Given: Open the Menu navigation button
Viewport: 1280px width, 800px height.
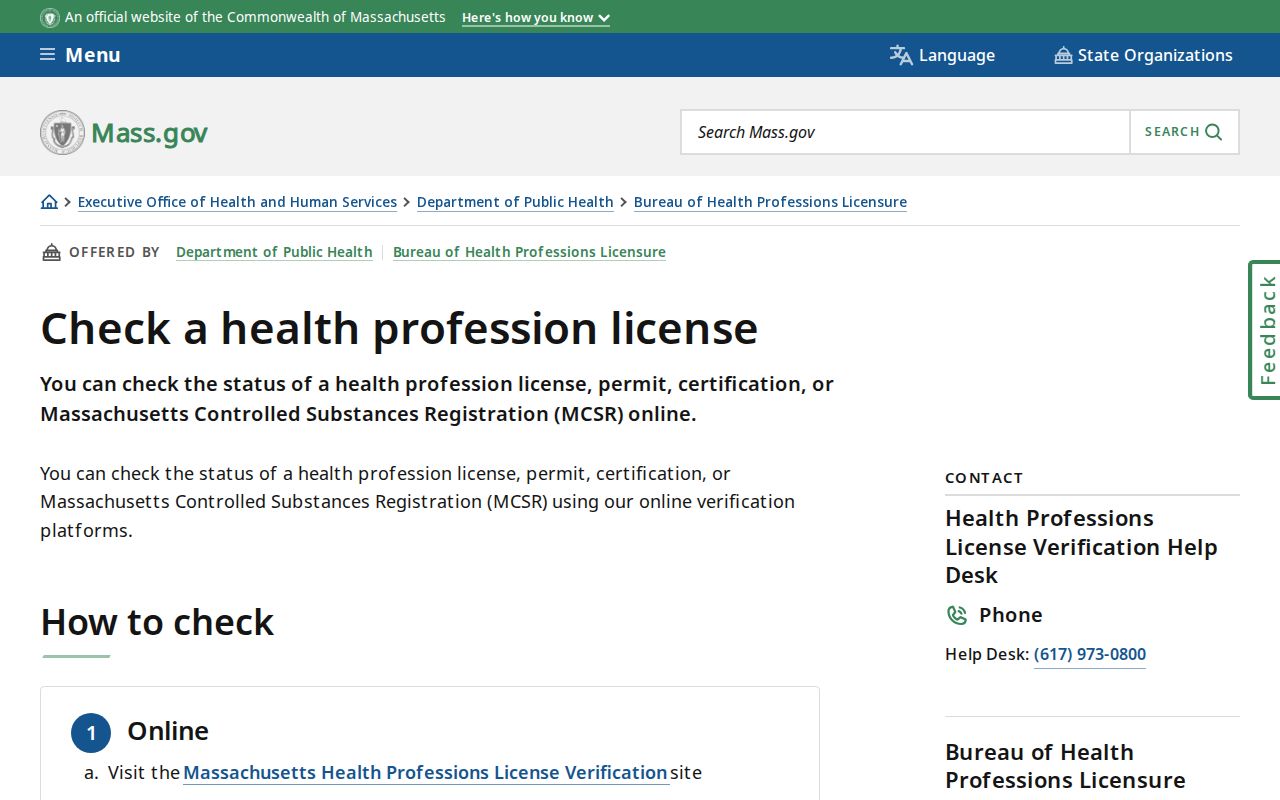Looking at the screenshot, I should [x=80, y=55].
